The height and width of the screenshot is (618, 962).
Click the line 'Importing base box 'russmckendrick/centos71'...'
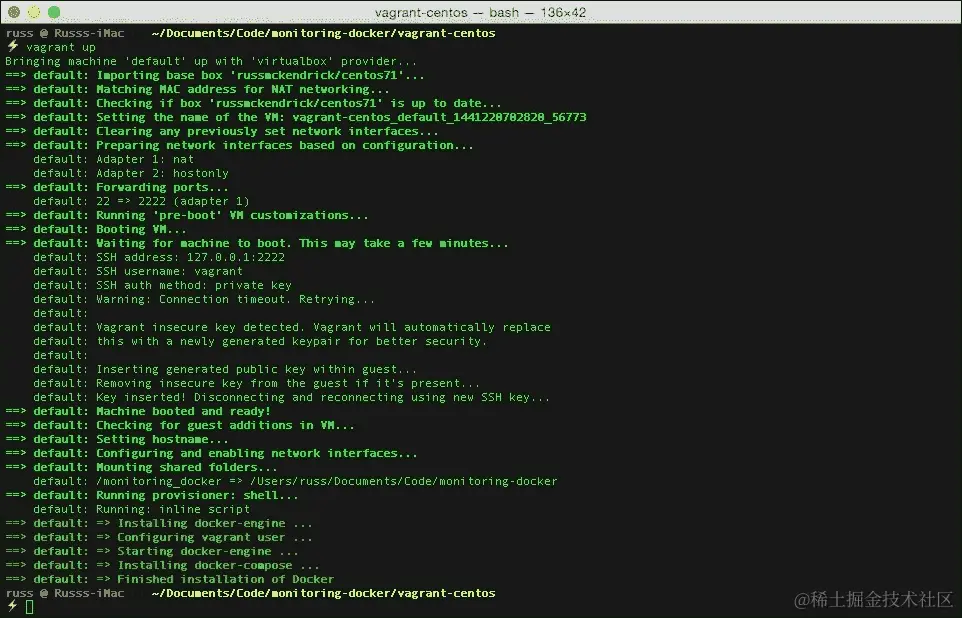[x=260, y=75]
